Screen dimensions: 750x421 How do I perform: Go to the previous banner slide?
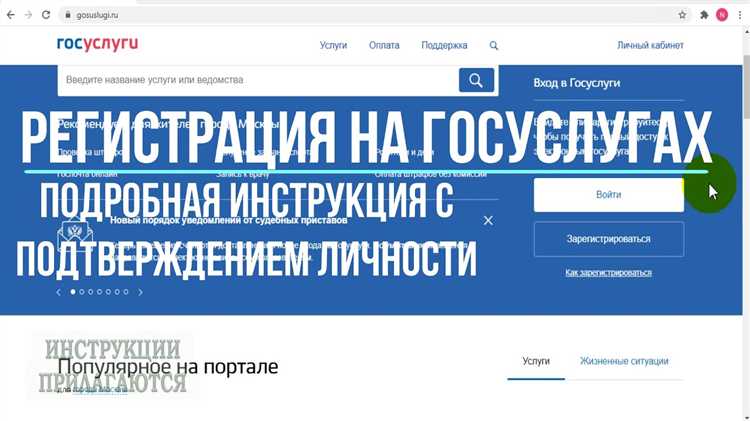(x=59, y=292)
